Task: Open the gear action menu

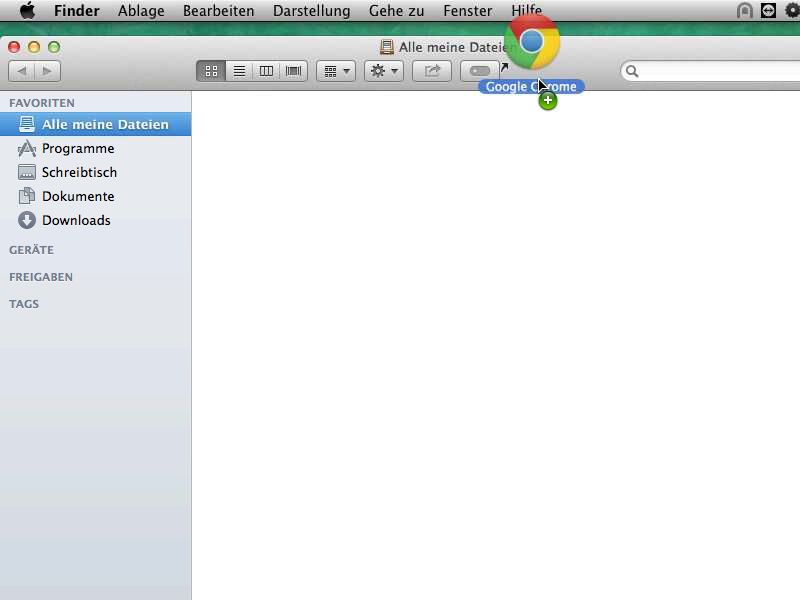Action: [384, 71]
